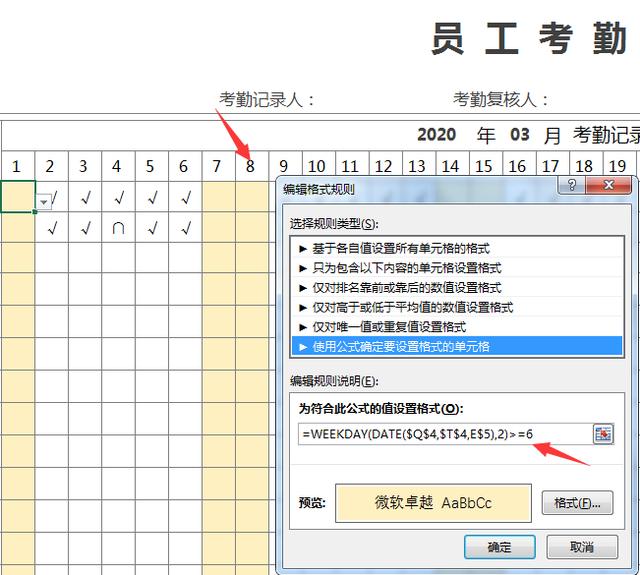The image size is (640, 575).
Task: Click the 编辑规则说明(E): label
Action: pos(334,381)
